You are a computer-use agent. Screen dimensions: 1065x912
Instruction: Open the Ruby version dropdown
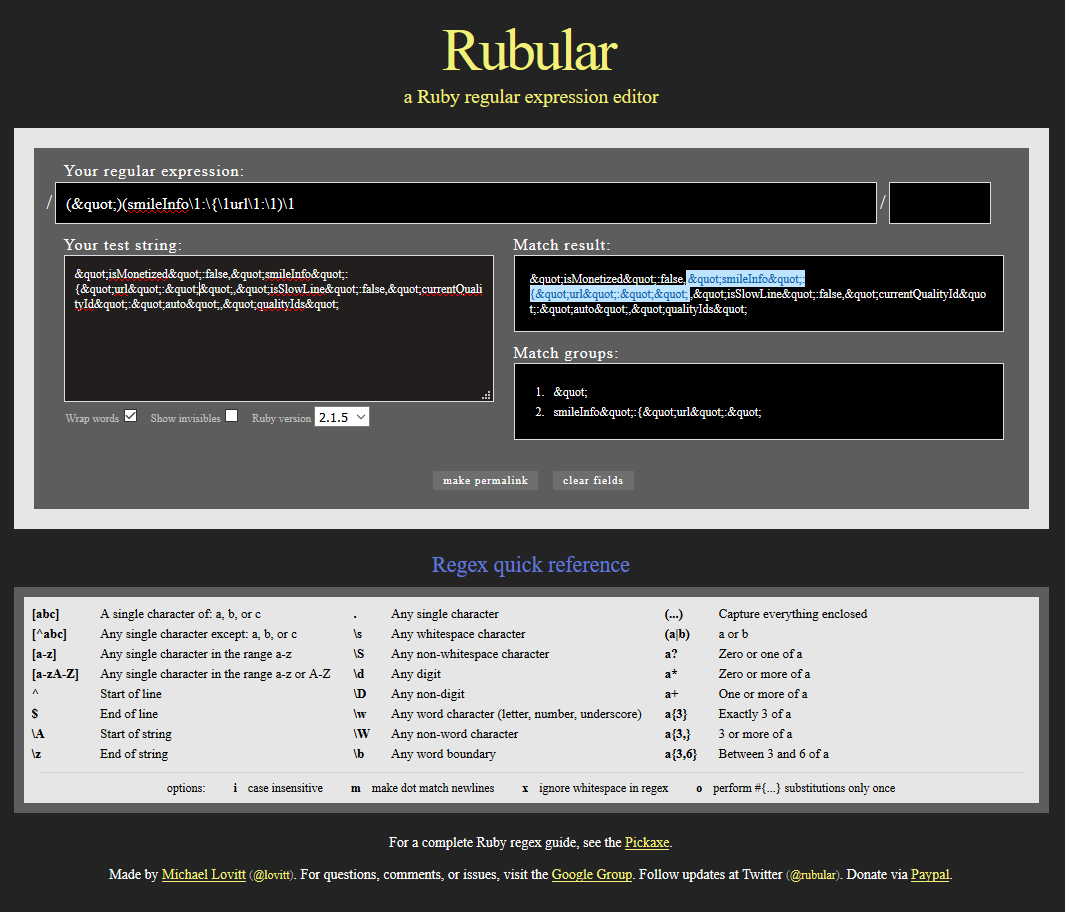tap(342, 417)
